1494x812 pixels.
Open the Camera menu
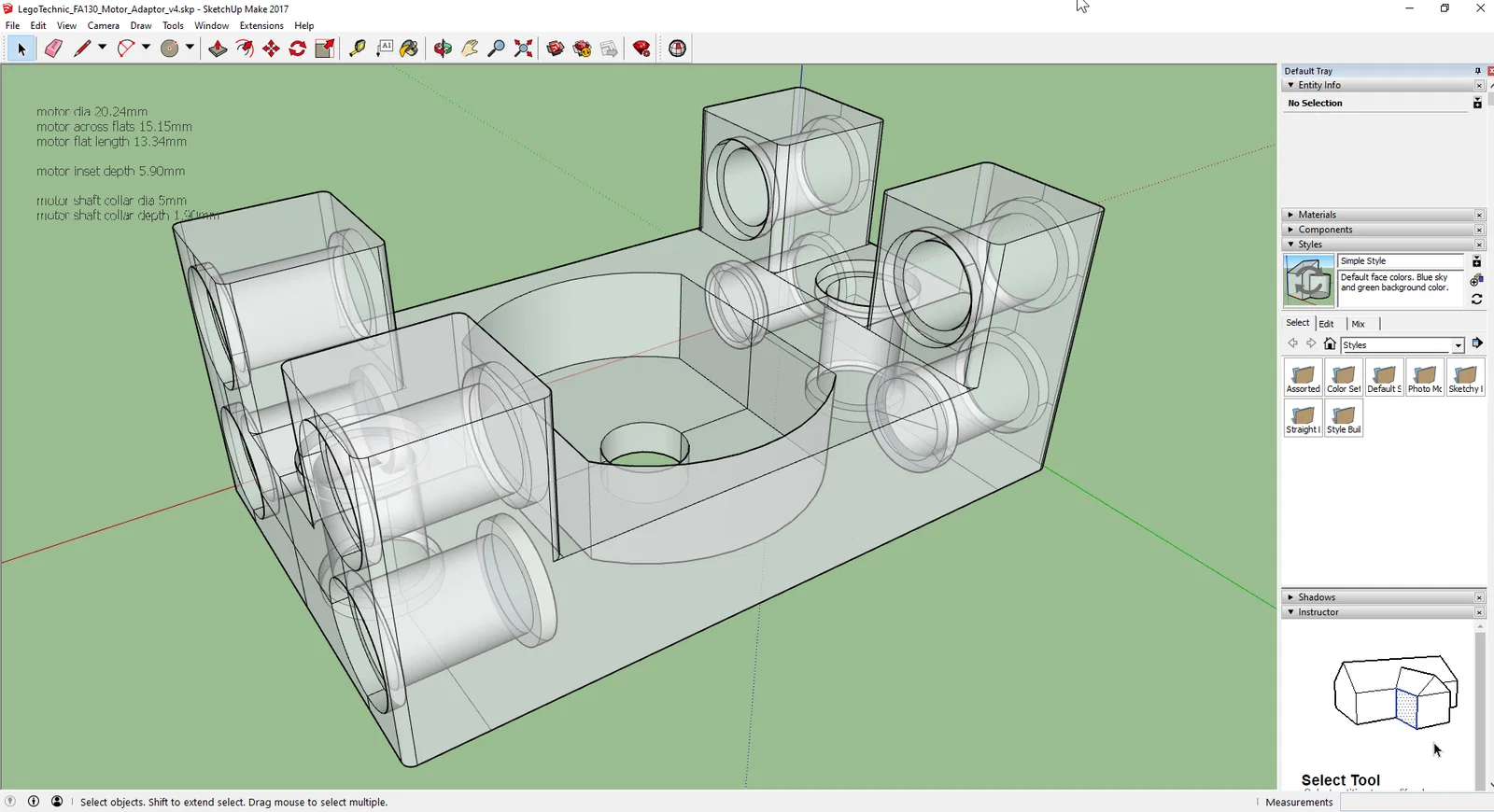(x=103, y=25)
